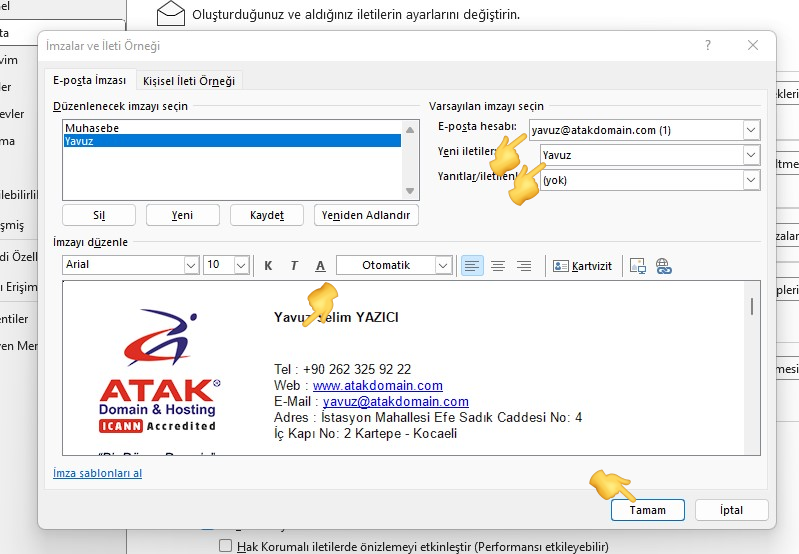This screenshot has width=799, height=554.
Task: Open the Yanıtlar/iletilenler signature dropdown
Action: 751,179
